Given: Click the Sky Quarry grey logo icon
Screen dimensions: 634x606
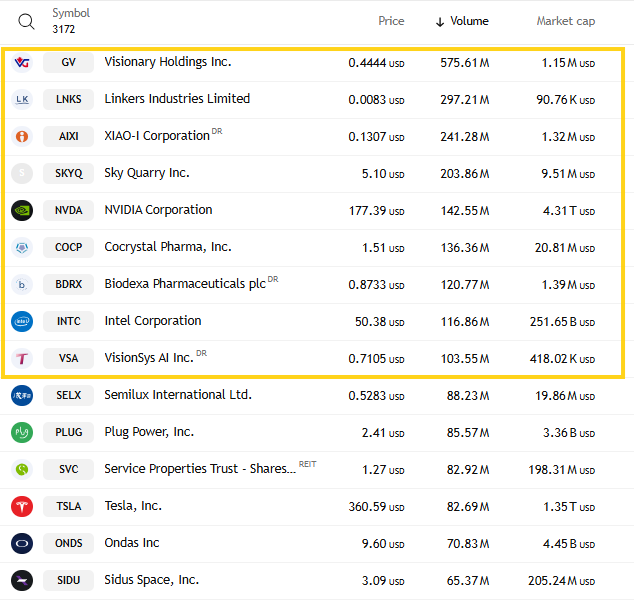Looking at the screenshot, I should point(22,173).
